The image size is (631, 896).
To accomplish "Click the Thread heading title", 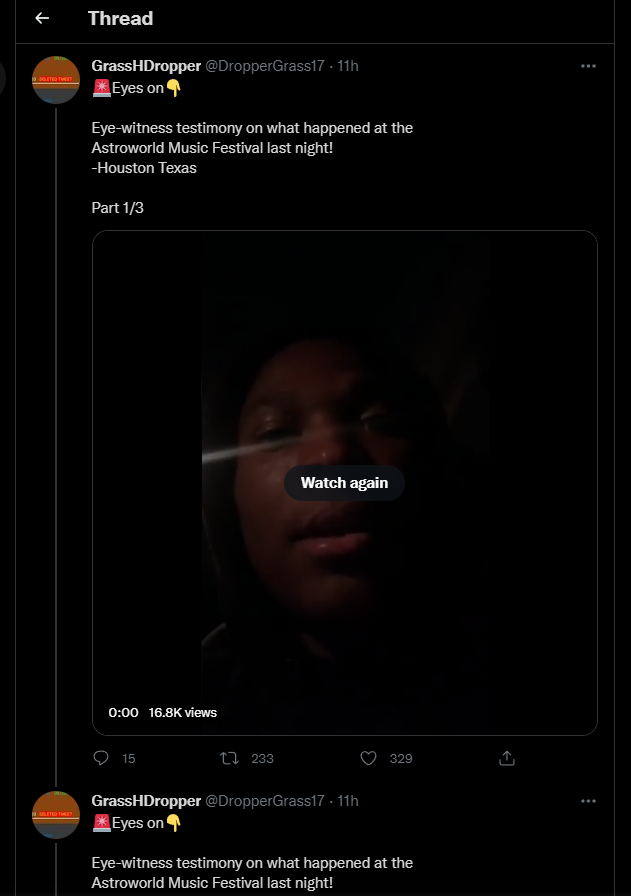I will point(121,18).
